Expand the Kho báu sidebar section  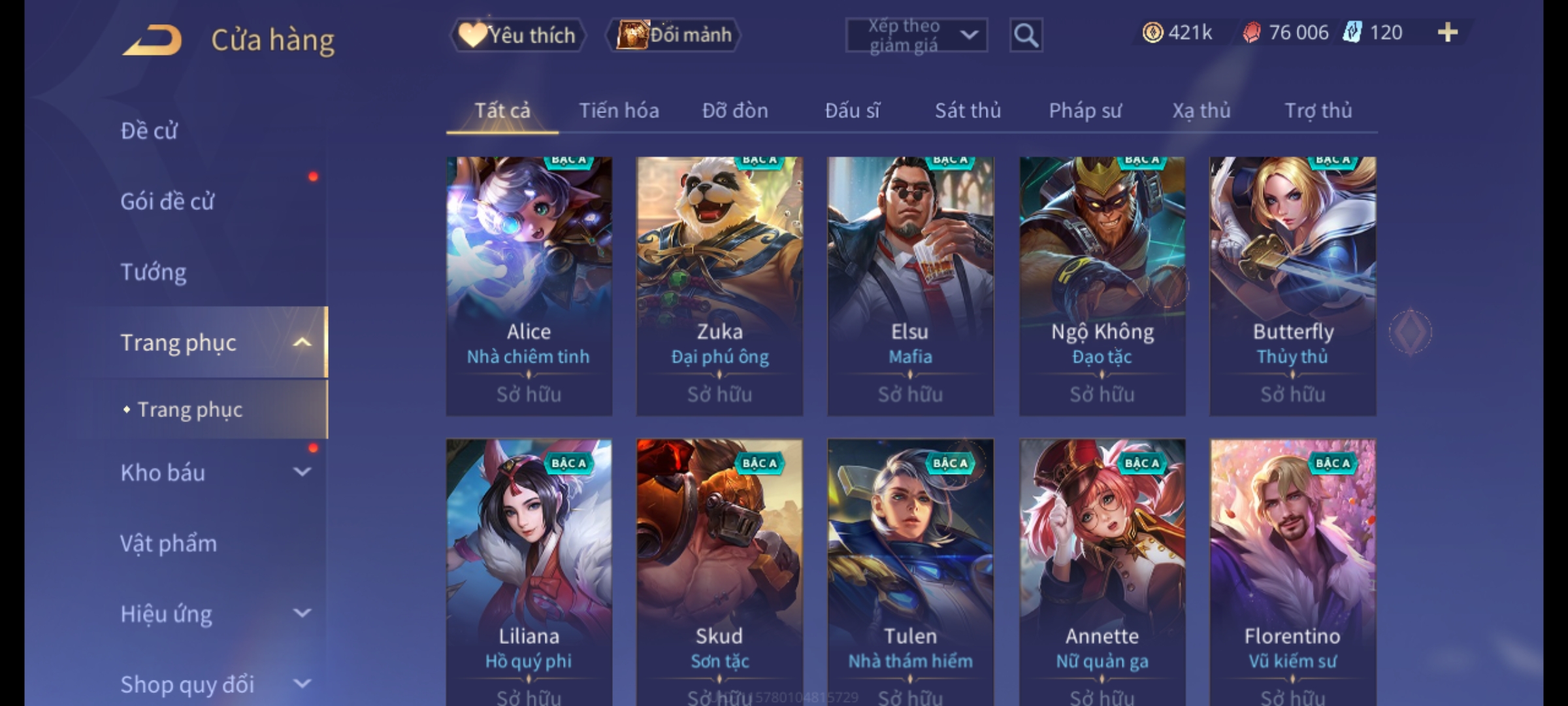pos(302,472)
